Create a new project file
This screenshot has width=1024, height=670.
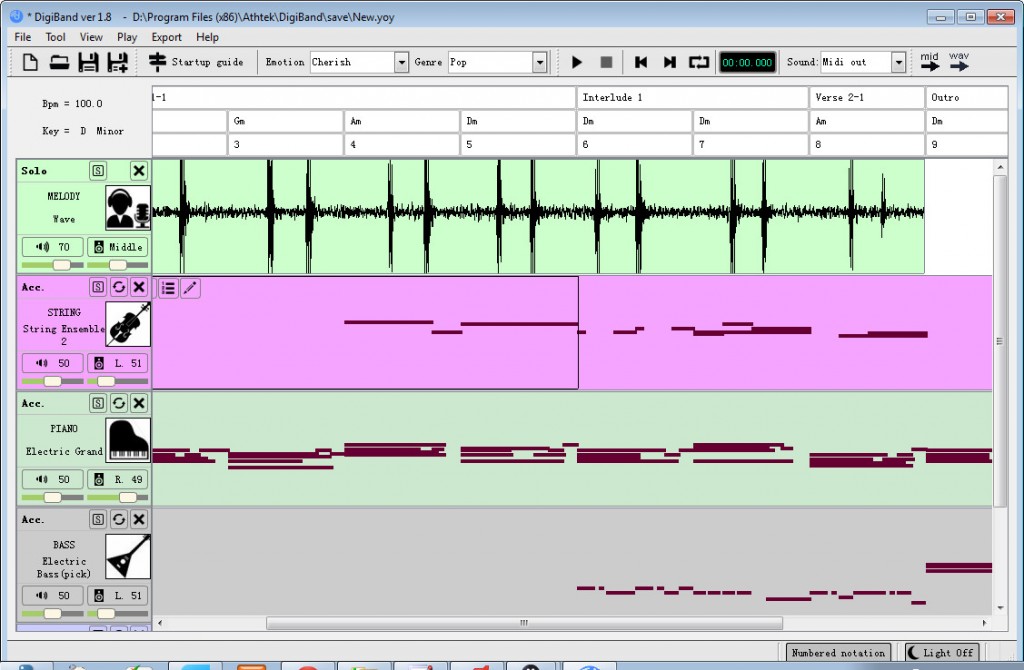click(30, 62)
